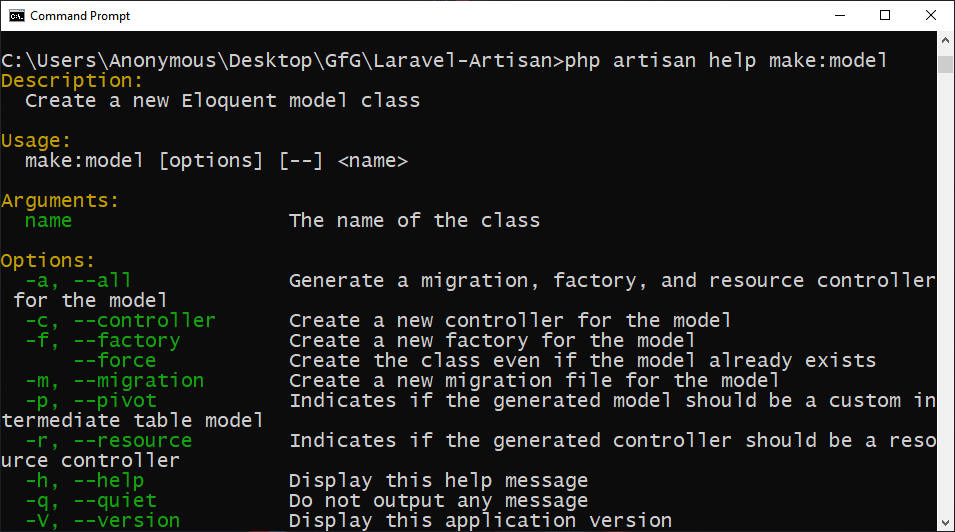955x532 pixels.
Task: Click the --quiet option text
Action: click(x=115, y=500)
